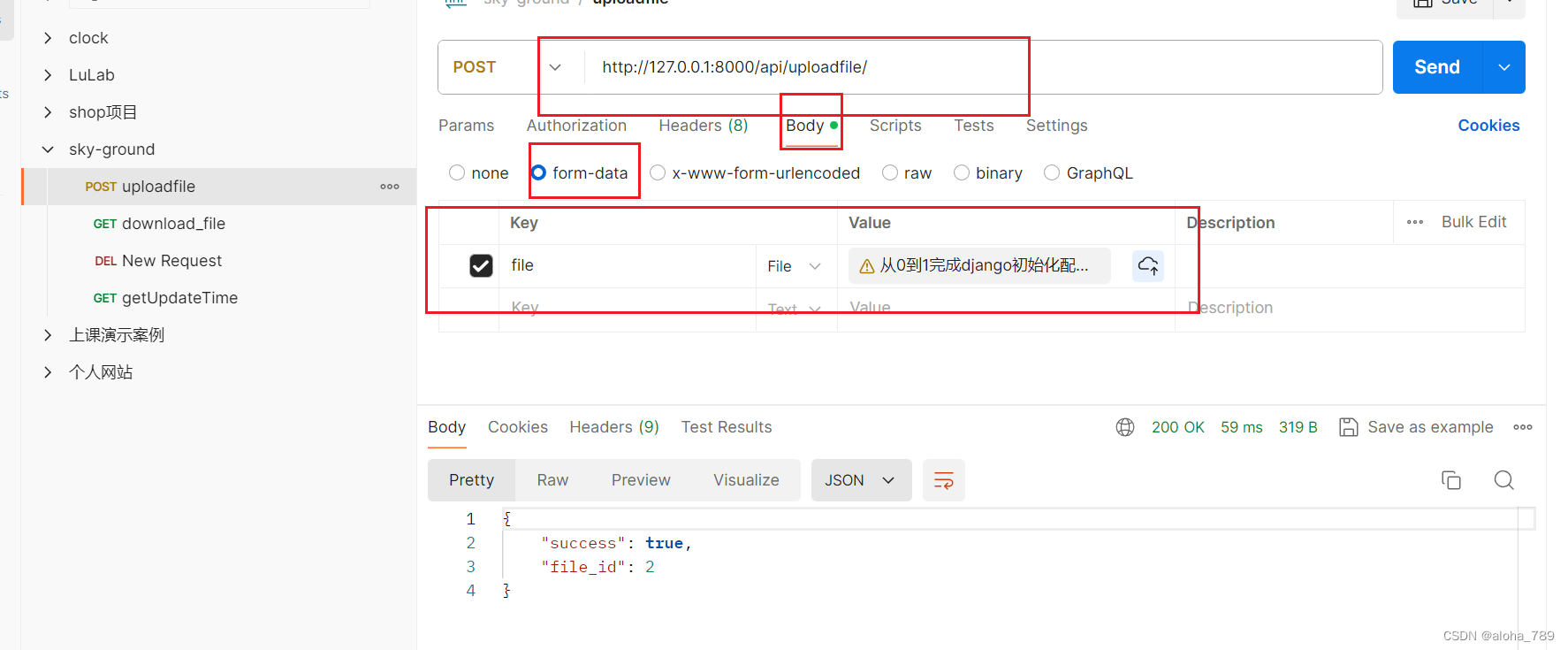Switch to the Settings tab
The width and height of the screenshot is (1568, 650).
[x=1057, y=126]
